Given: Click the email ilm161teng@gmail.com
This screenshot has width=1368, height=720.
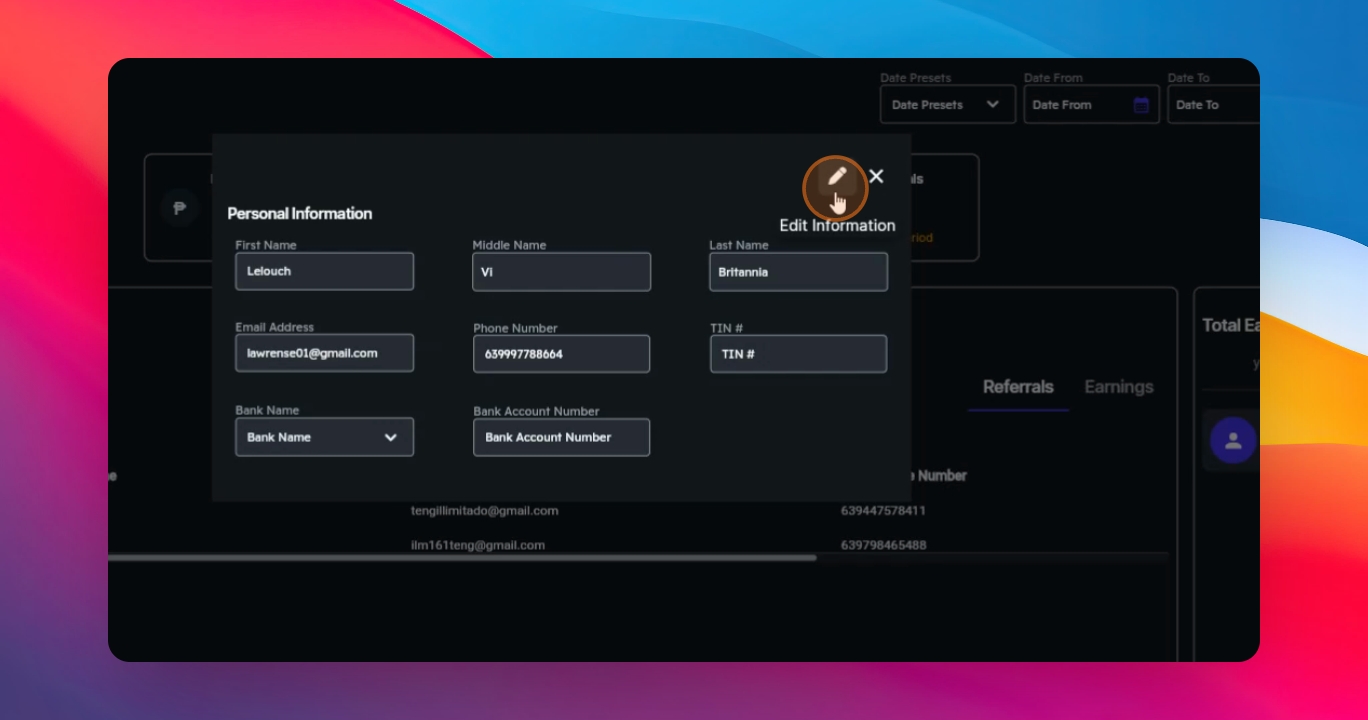Looking at the screenshot, I should click(477, 545).
